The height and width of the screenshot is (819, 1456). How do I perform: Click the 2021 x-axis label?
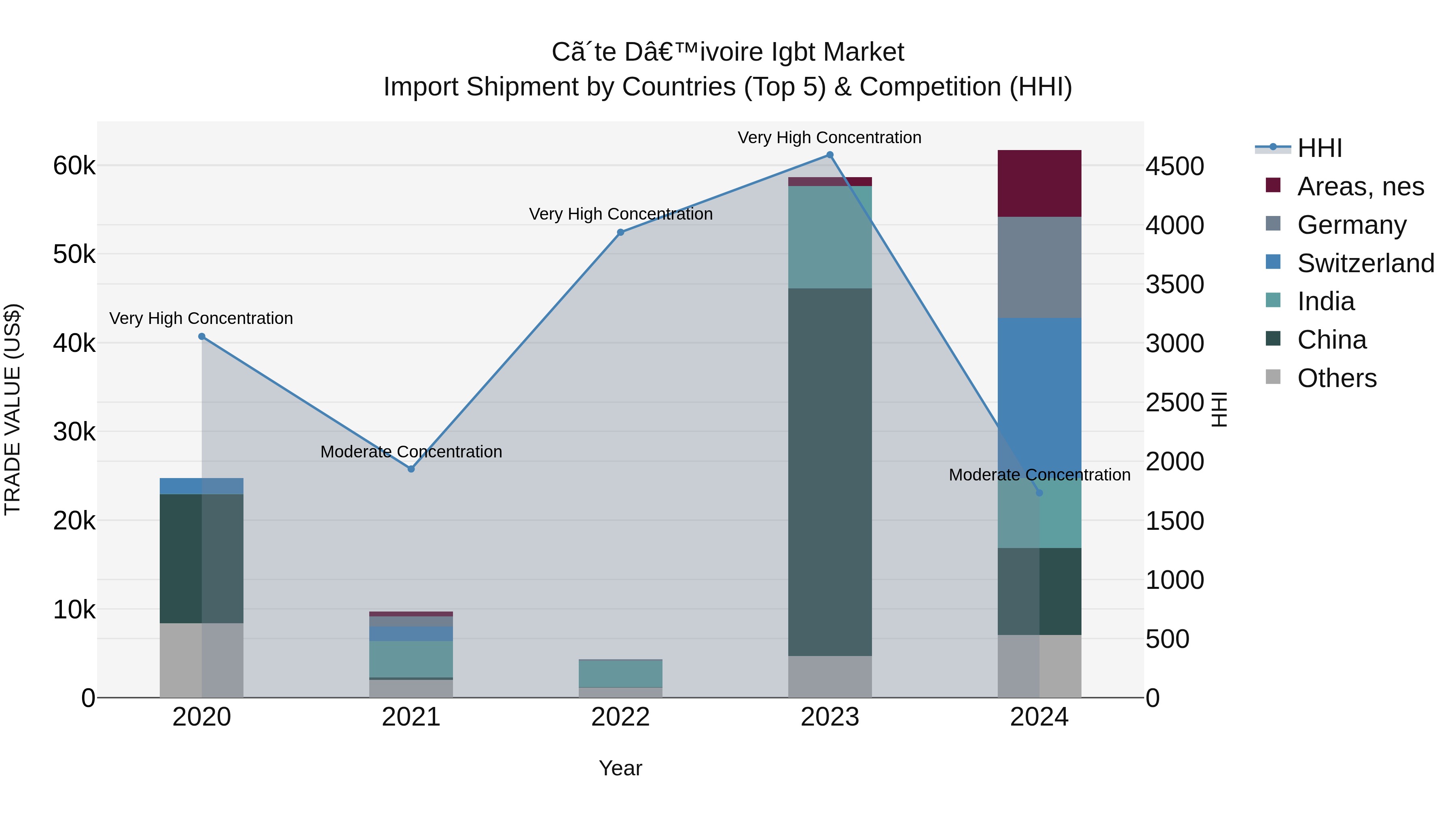(x=411, y=717)
